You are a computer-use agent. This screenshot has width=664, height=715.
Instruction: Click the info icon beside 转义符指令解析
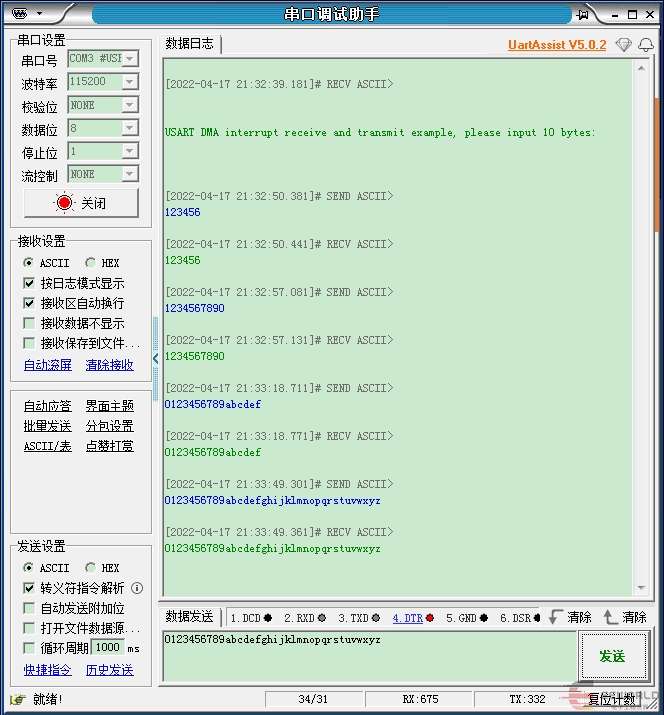coord(137,588)
